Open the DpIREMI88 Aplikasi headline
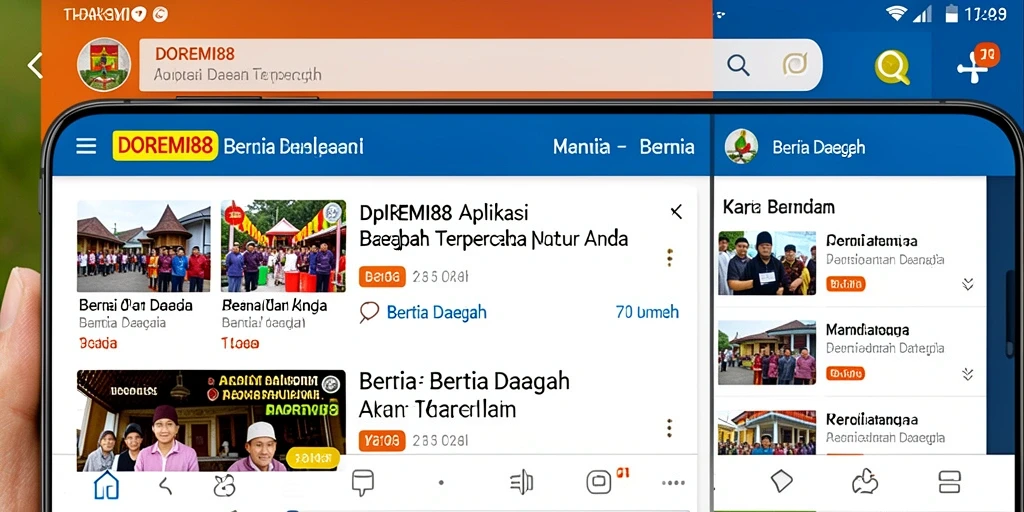This screenshot has height=512, width=1024. (493, 226)
